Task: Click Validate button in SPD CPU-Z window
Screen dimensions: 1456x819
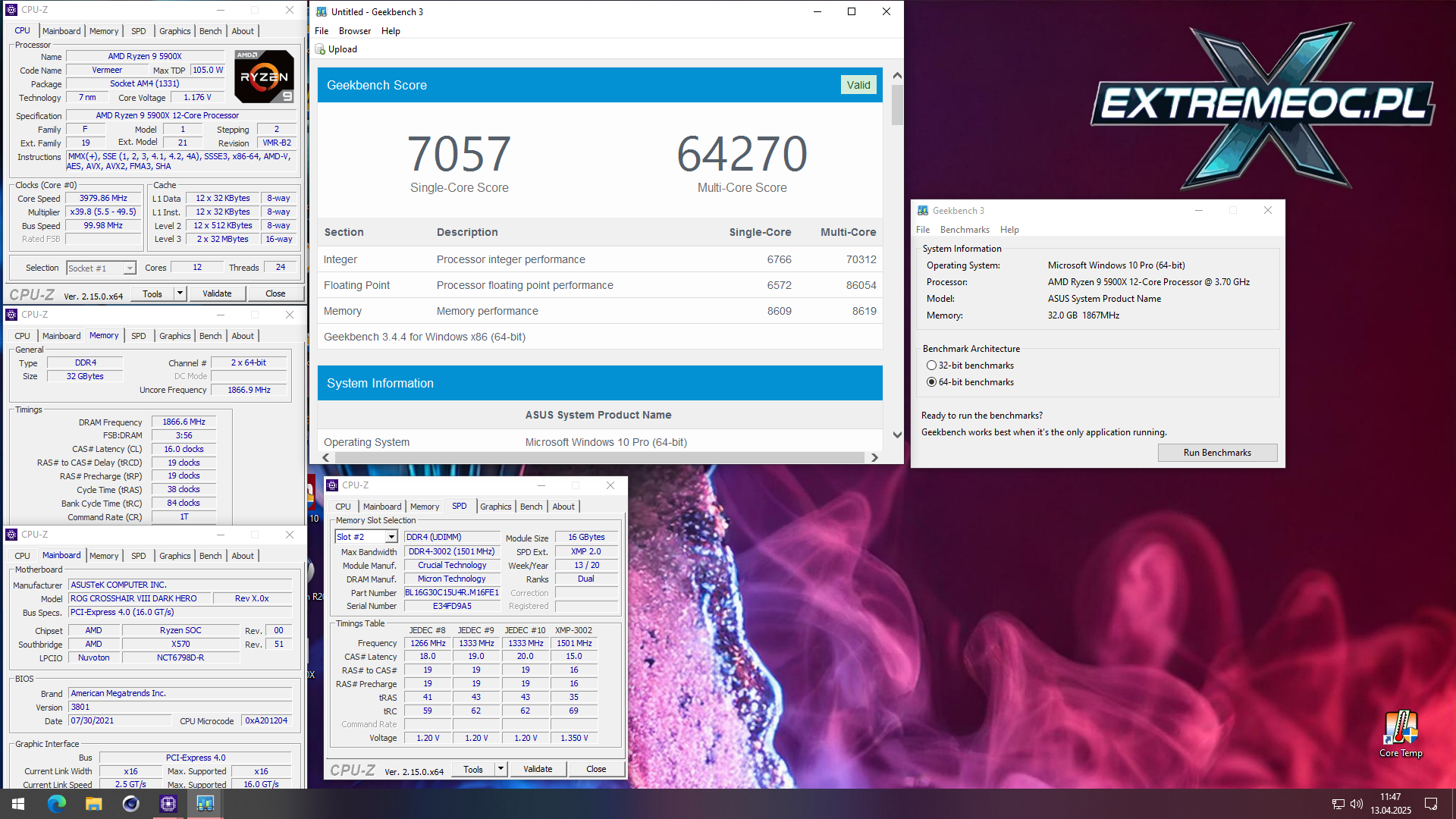Action: pos(538,769)
